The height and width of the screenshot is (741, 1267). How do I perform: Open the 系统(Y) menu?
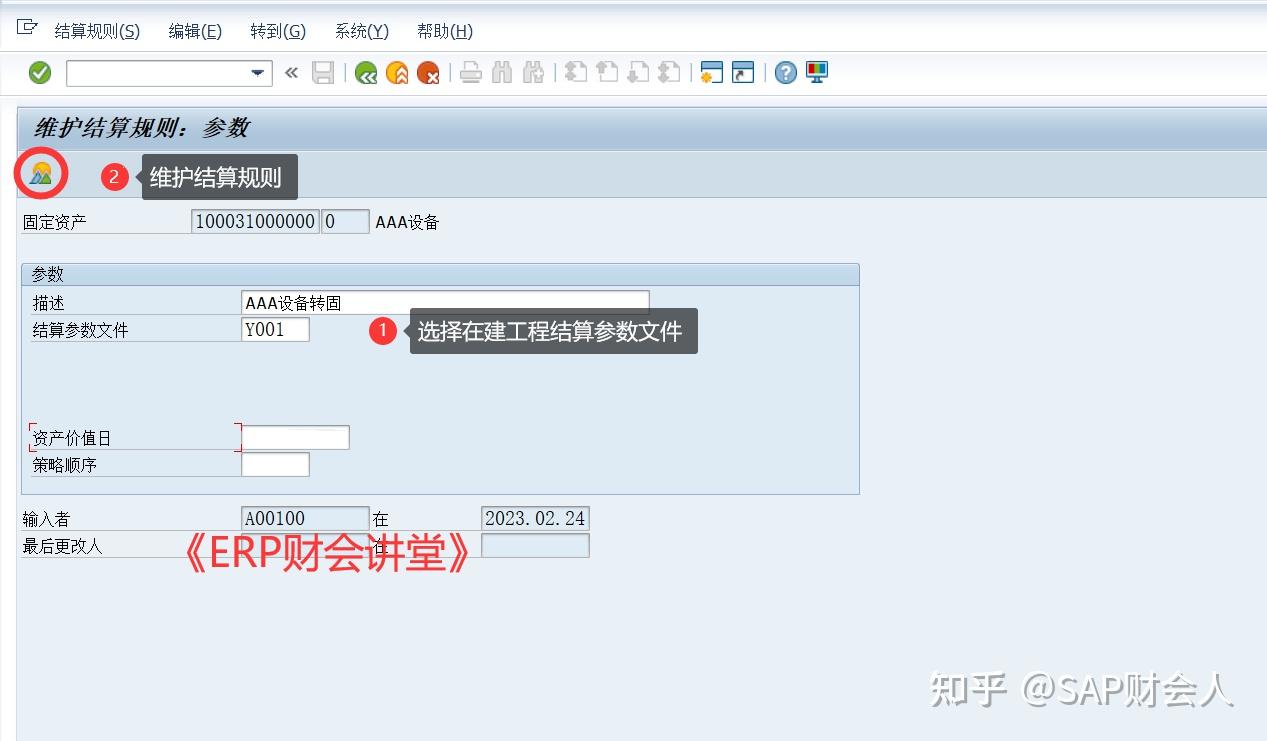click(361, 31)
